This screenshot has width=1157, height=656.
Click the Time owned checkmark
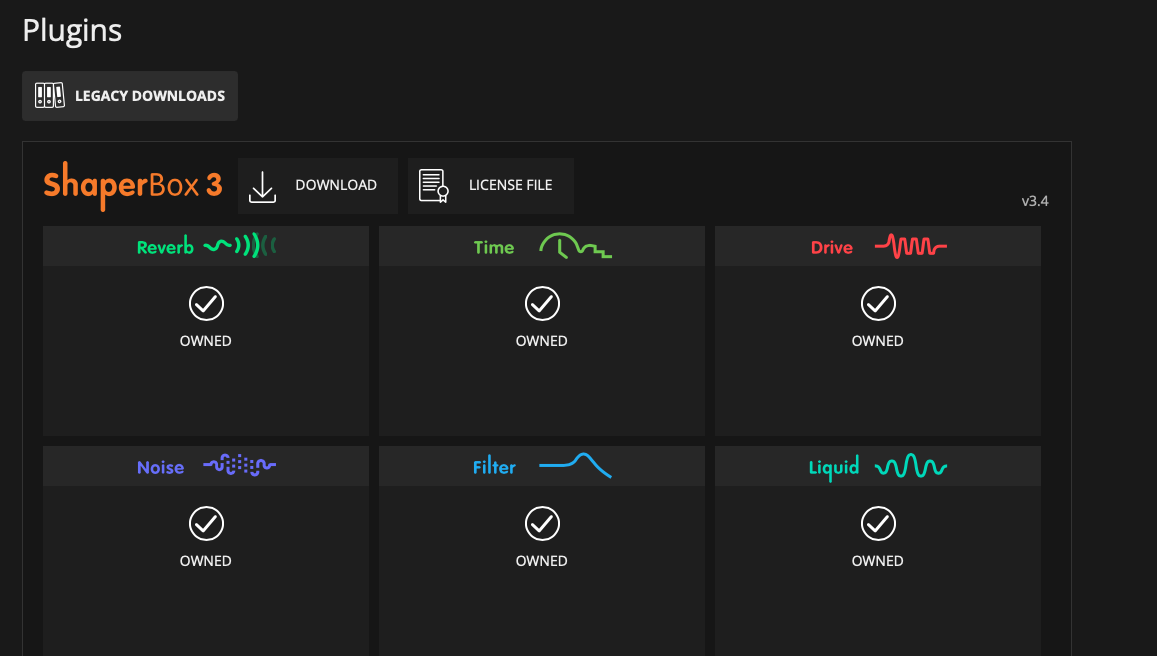pyautogui.click(x=542, y=303)
